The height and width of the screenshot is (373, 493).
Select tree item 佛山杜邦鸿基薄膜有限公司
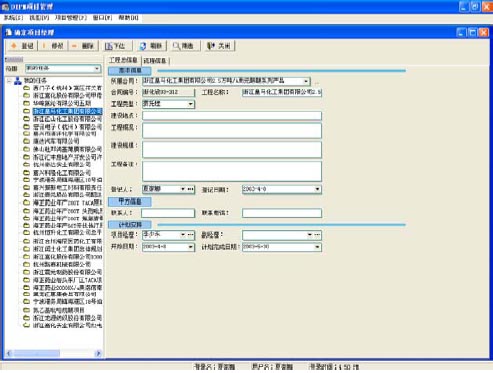tap(67, 149)
